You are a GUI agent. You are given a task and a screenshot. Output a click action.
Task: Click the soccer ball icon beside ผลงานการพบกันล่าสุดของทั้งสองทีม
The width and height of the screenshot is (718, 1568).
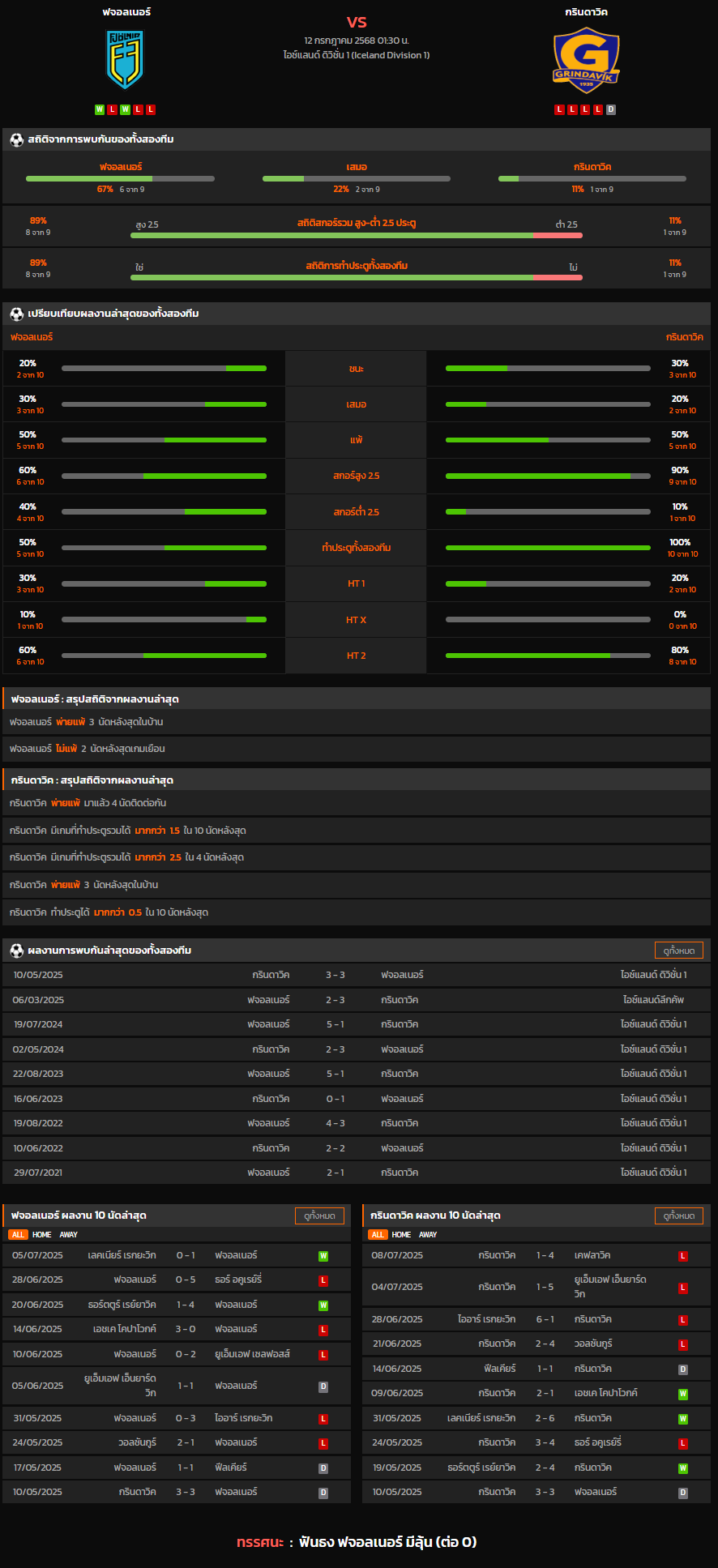[16, 951]
